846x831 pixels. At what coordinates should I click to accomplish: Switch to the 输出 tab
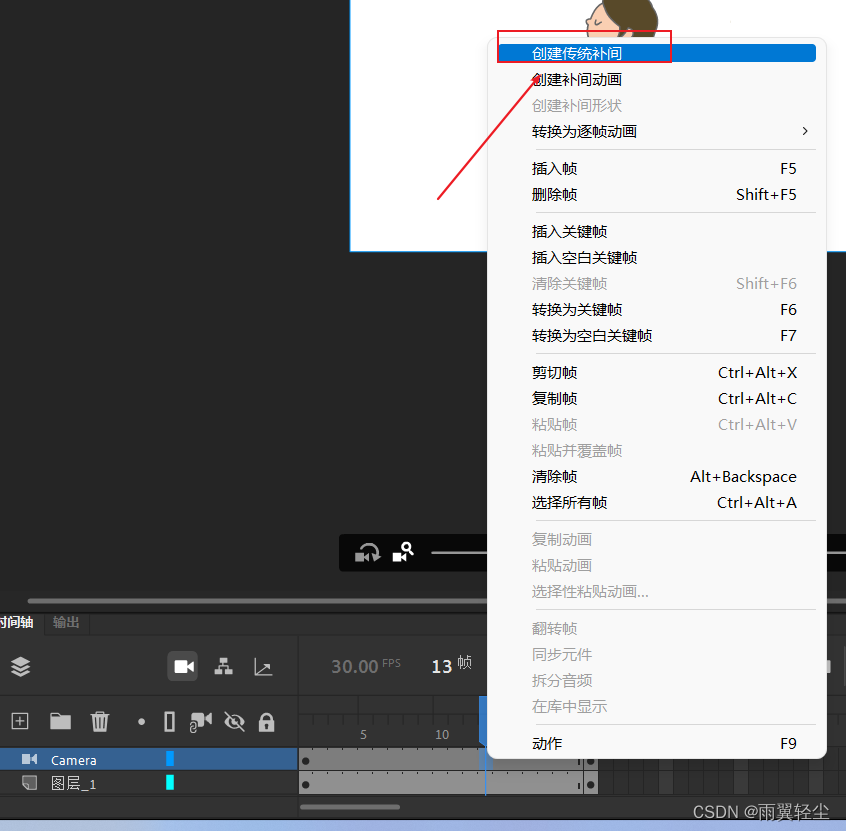point(65,621)
